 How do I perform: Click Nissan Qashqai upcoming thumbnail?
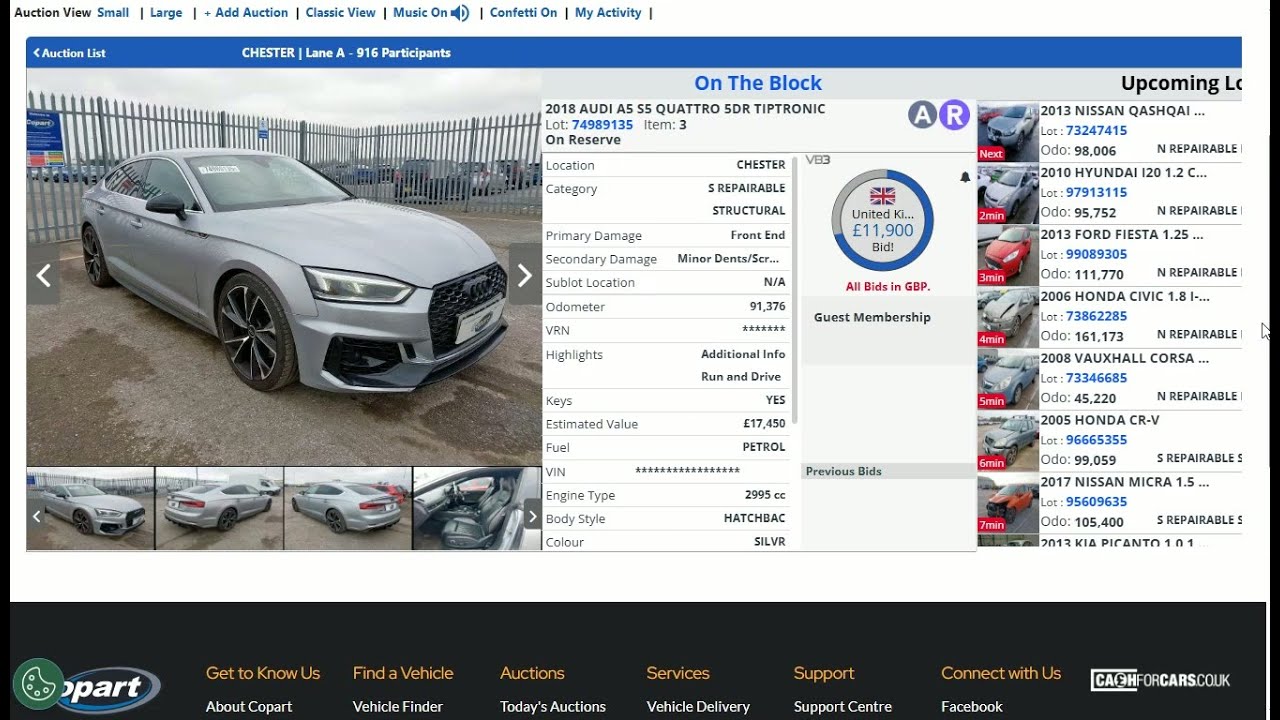point(1008,132)
